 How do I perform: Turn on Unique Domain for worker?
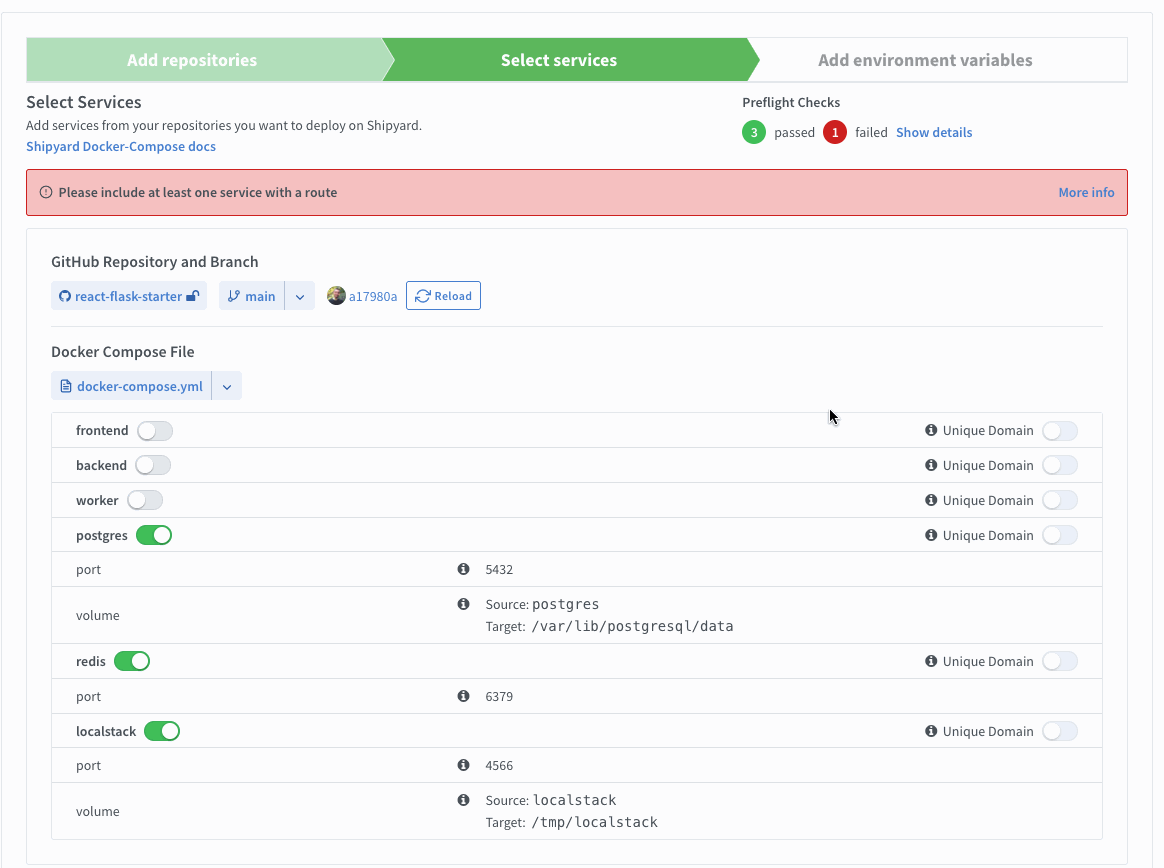pyautogui.click(x=1059, y=500)
